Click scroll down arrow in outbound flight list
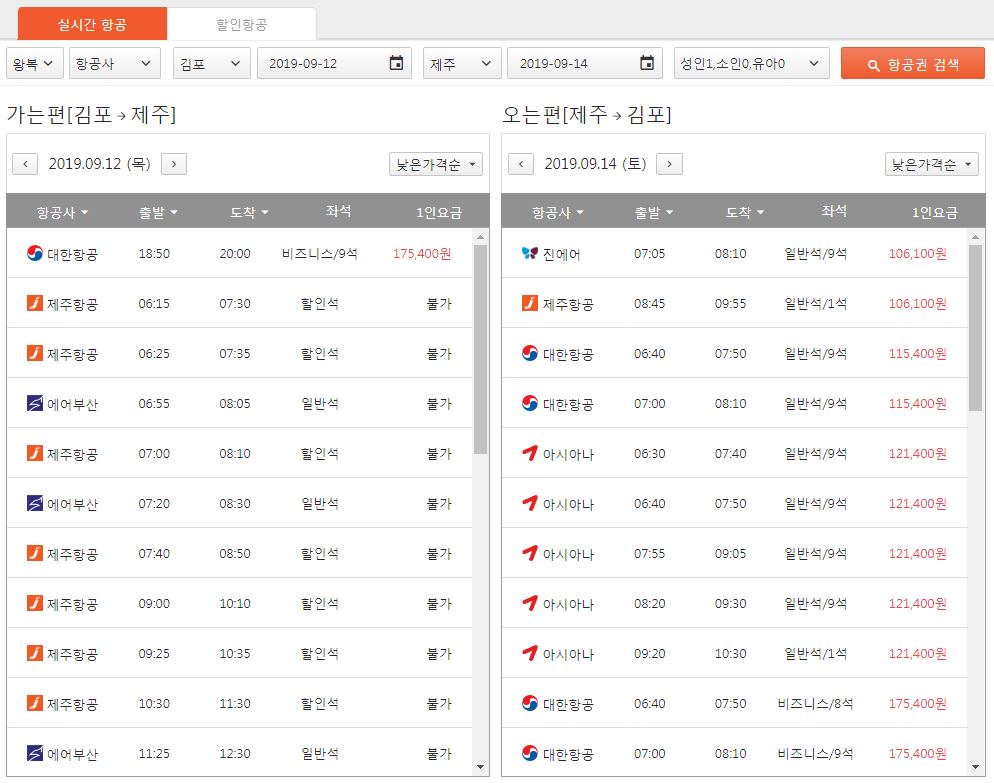 481,767
